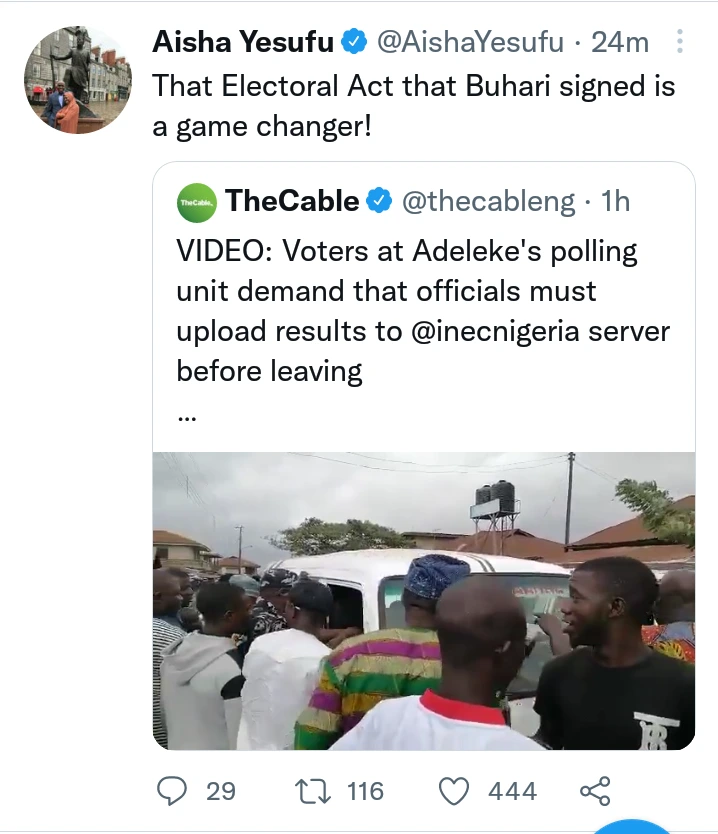Play the quoted polling unit video

(423, 600)
